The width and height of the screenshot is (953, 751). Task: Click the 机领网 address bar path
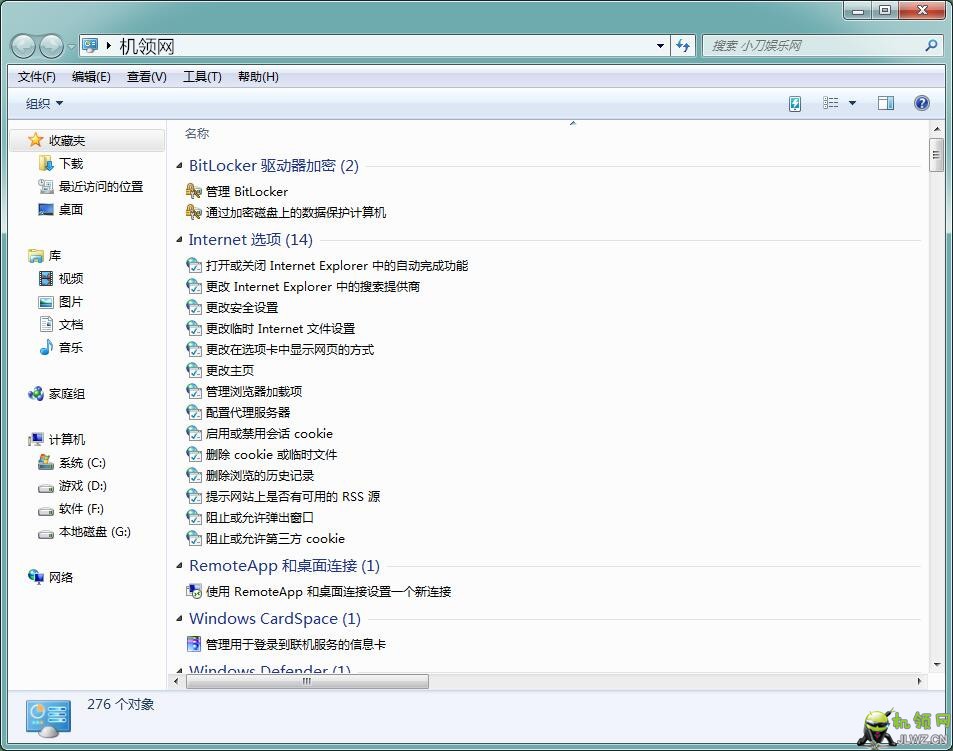(146, 46)
